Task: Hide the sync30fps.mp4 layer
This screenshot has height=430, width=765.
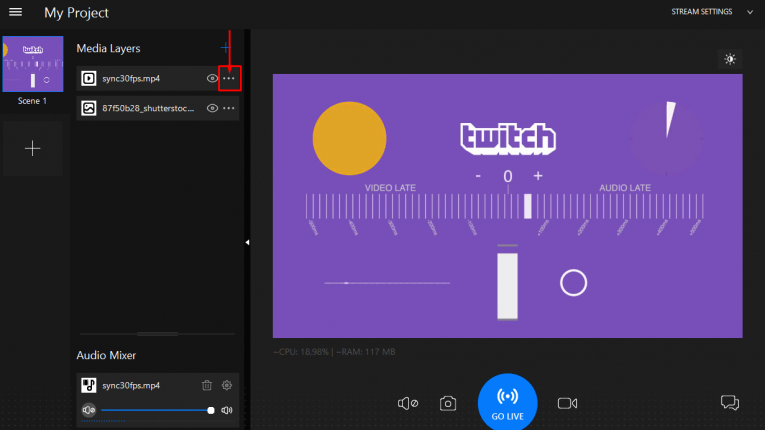Action: click(x=212, y=78)
